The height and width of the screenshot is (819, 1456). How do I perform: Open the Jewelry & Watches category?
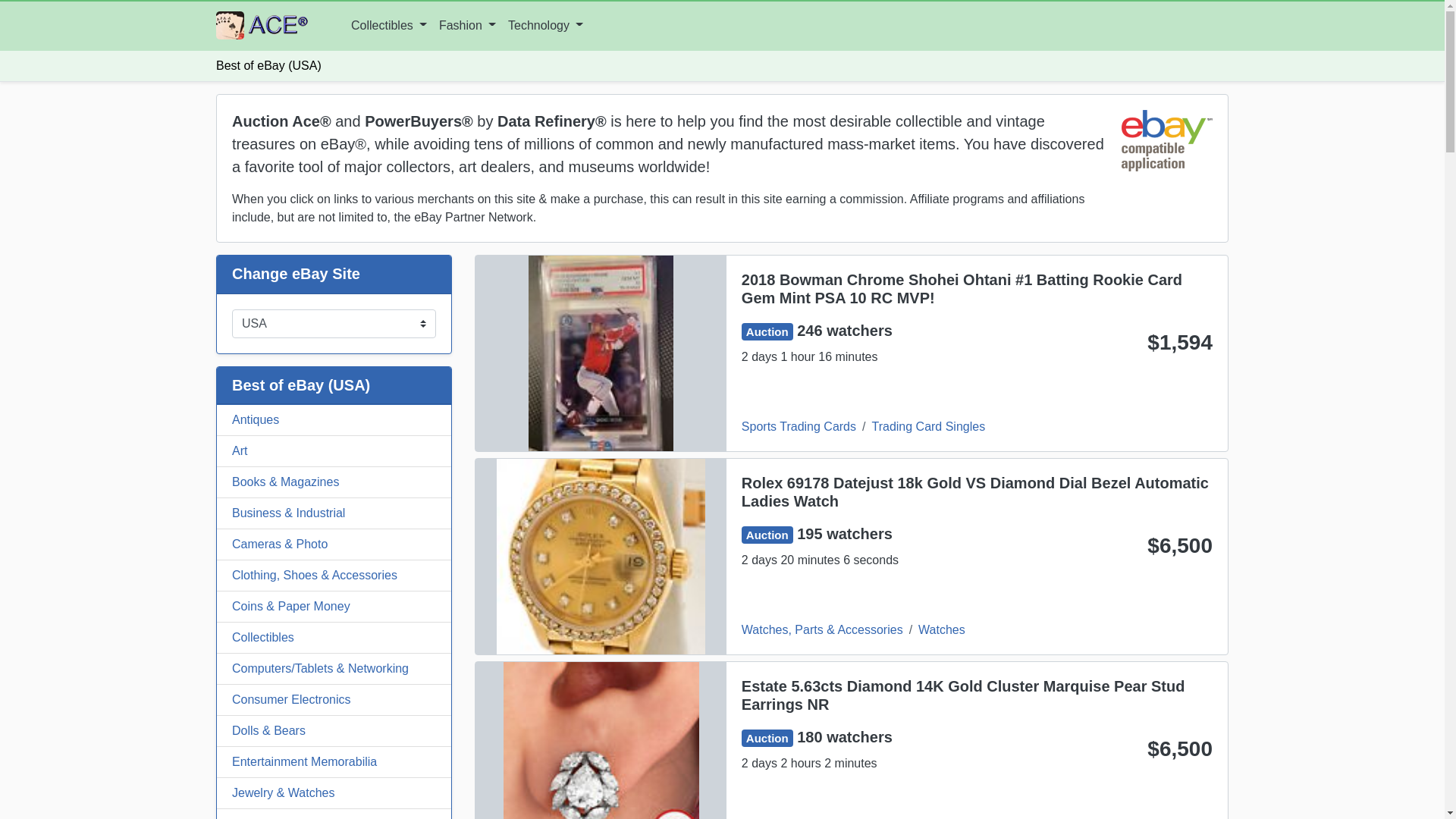click(334, 793)
